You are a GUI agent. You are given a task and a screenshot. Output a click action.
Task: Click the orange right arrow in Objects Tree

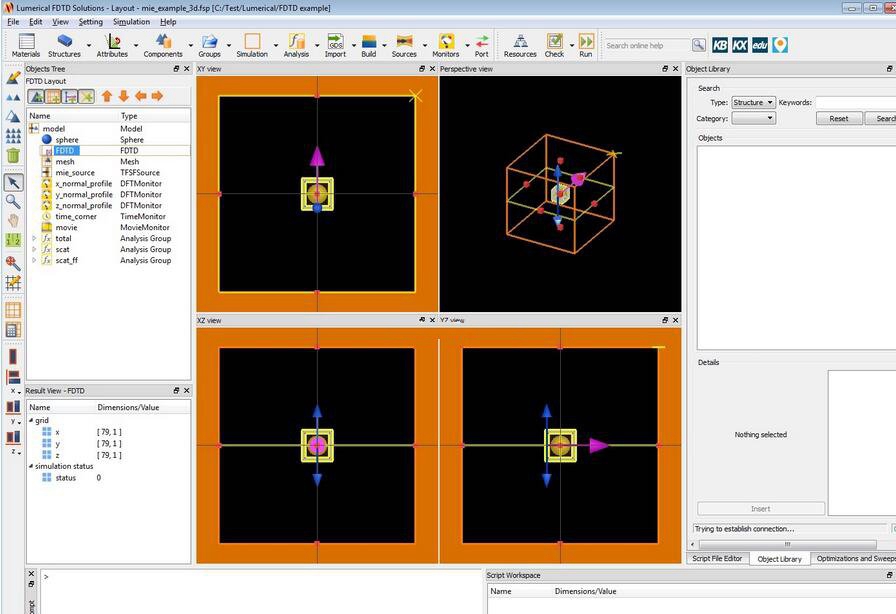157,96
